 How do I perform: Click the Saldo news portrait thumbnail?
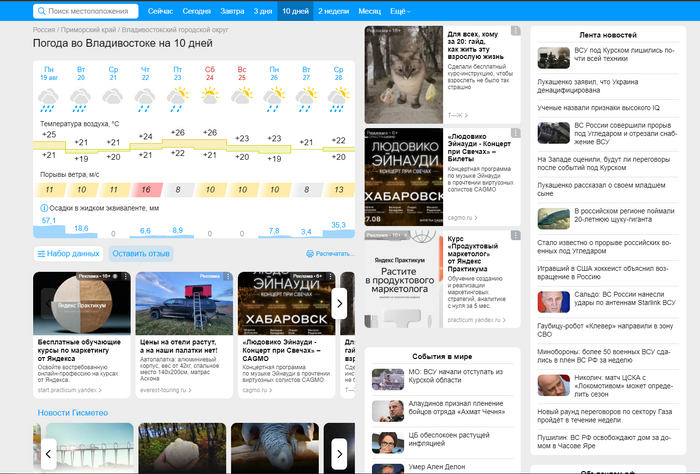tap(554, 302)
